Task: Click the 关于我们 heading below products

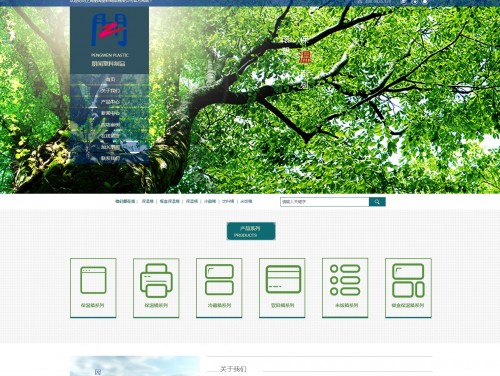Action: coord(233,369)
